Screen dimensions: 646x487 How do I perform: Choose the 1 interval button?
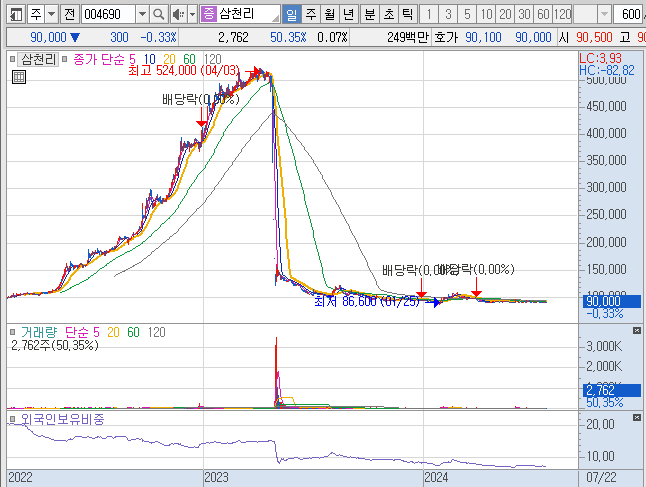click(429, 14)
